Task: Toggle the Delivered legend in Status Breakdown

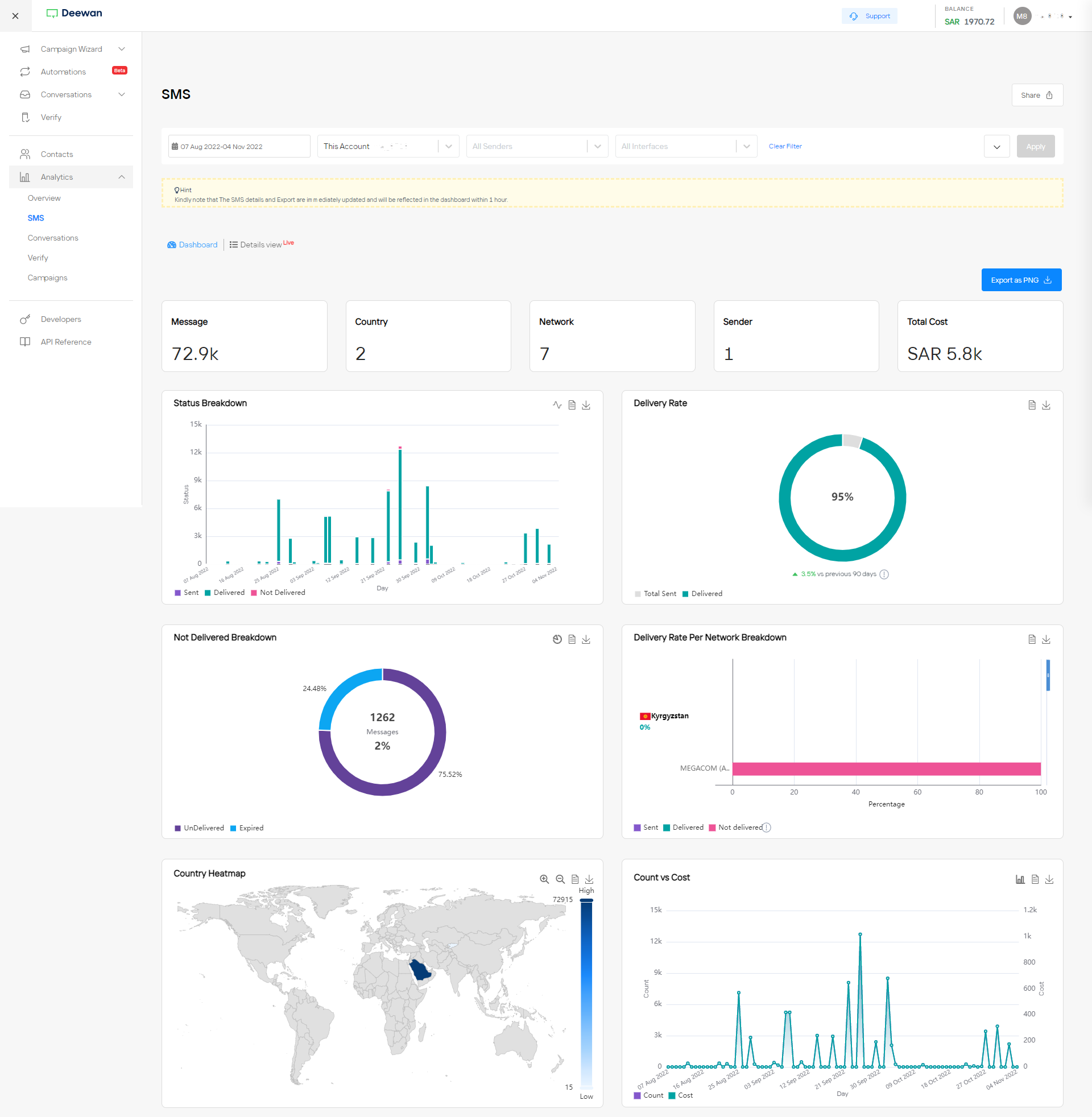Action: click(x=225, y=592)
